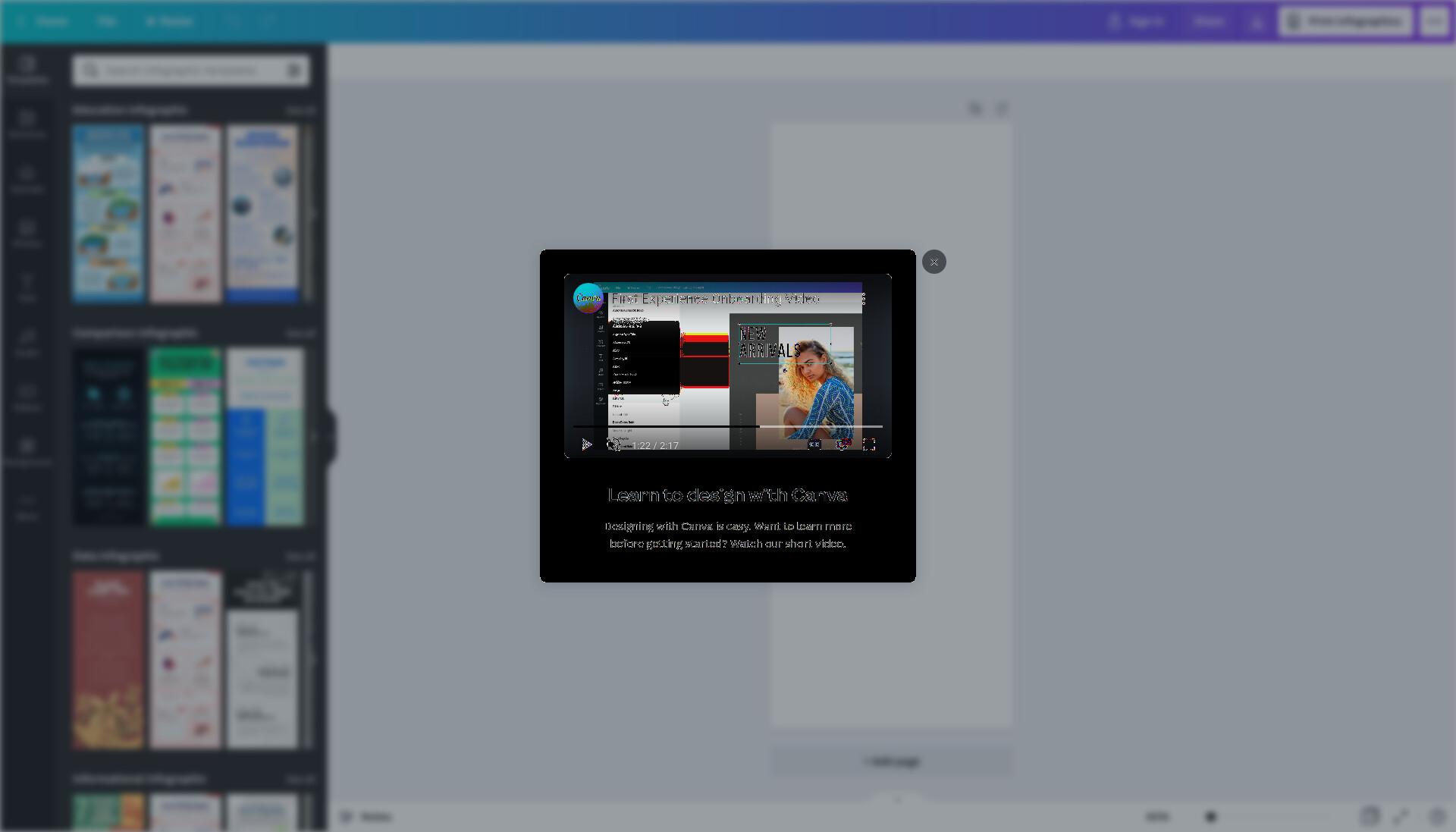The image size is (1456, 832).
Task: Click the Share button
Action: click(x=1209, y=21)
